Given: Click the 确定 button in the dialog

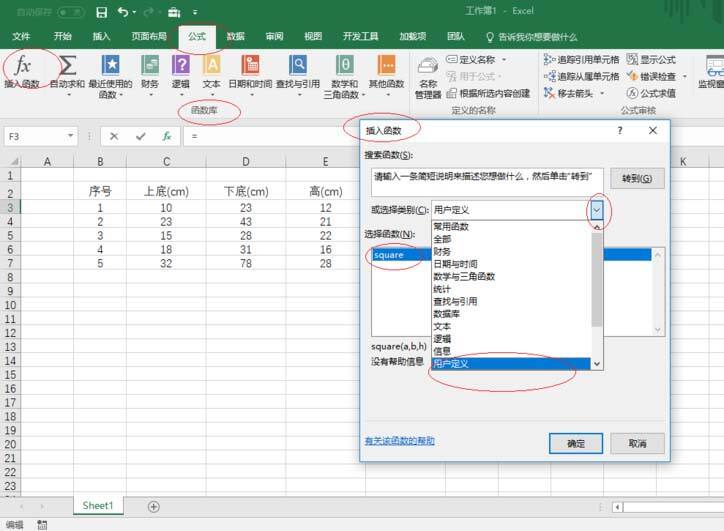Looking at the screenshot, I should [x=576, y=443].
